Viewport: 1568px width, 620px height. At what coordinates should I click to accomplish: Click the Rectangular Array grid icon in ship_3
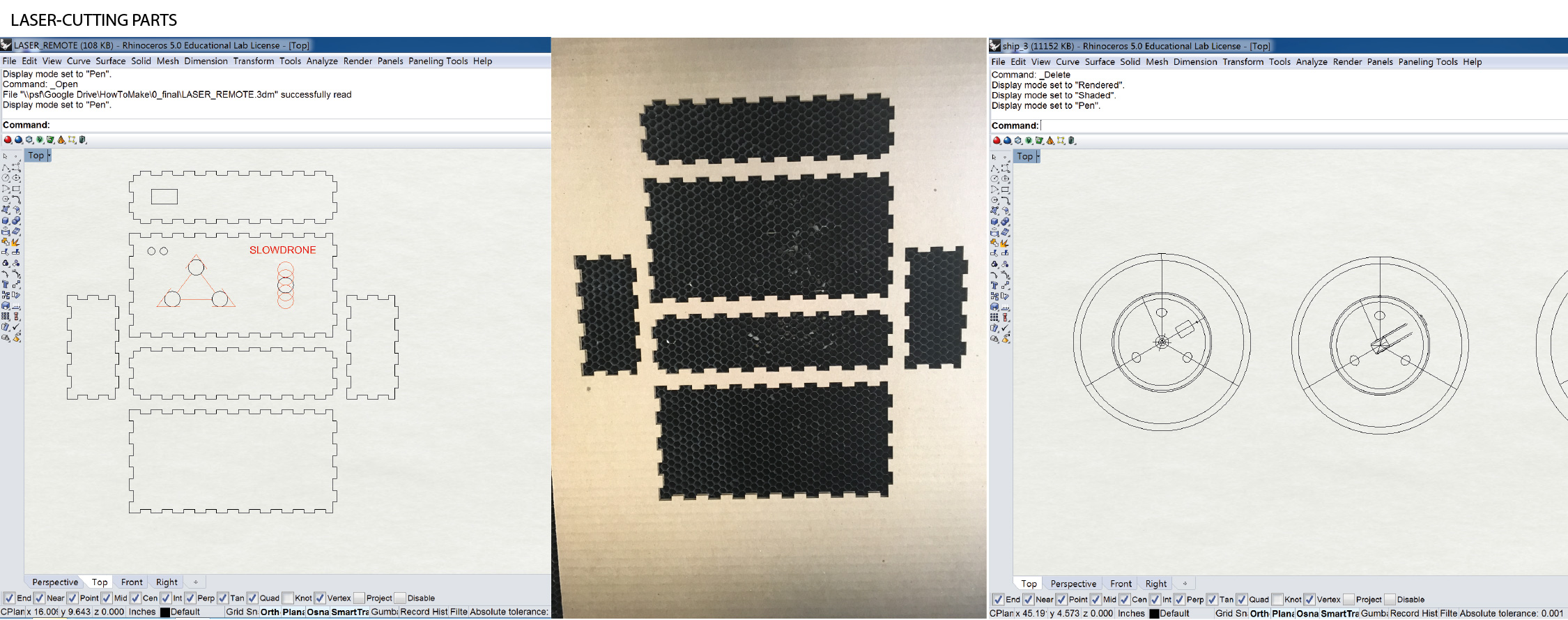(994, 317)
